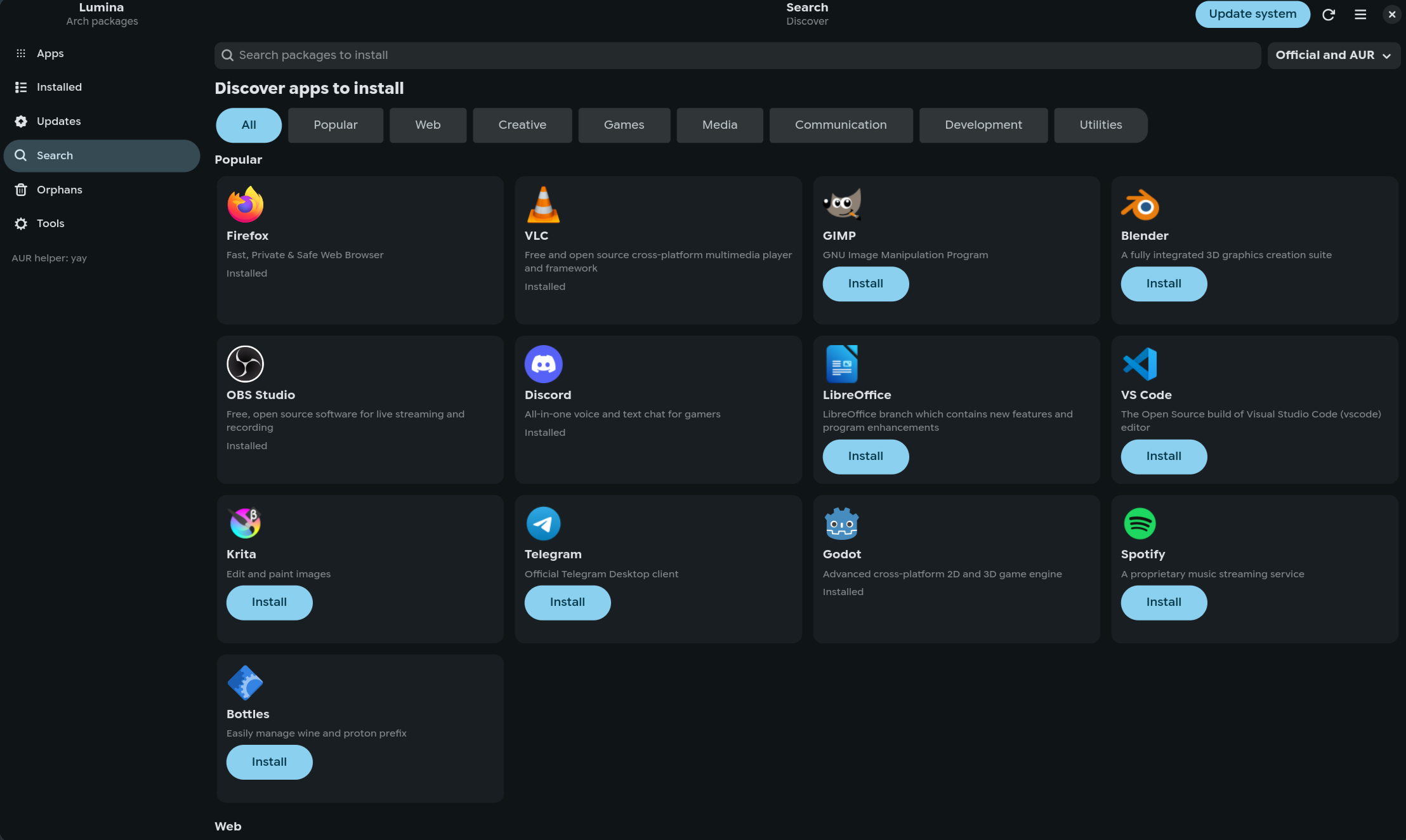Open the Official and AUR dropdown

[x=1334, y=55]
